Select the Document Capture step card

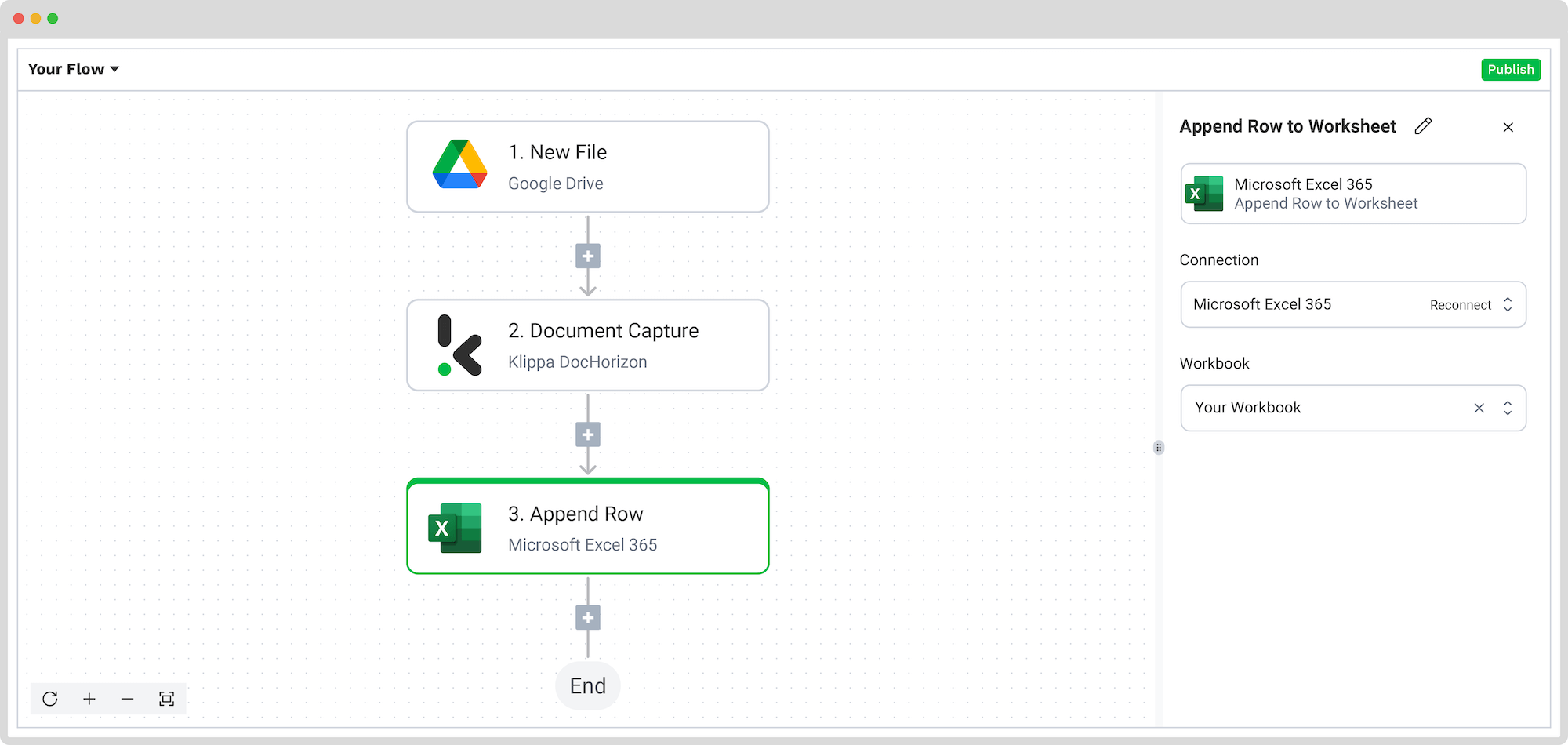(588, 345)
